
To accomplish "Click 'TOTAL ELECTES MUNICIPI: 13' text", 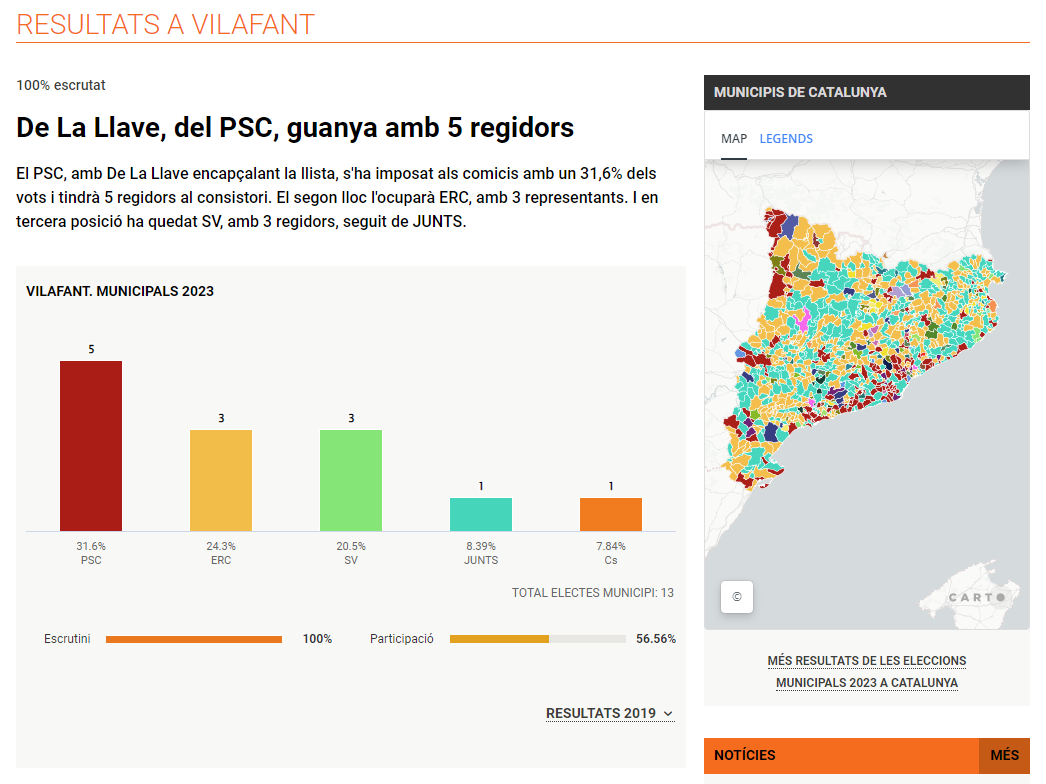I will click(x=592, y=593).
